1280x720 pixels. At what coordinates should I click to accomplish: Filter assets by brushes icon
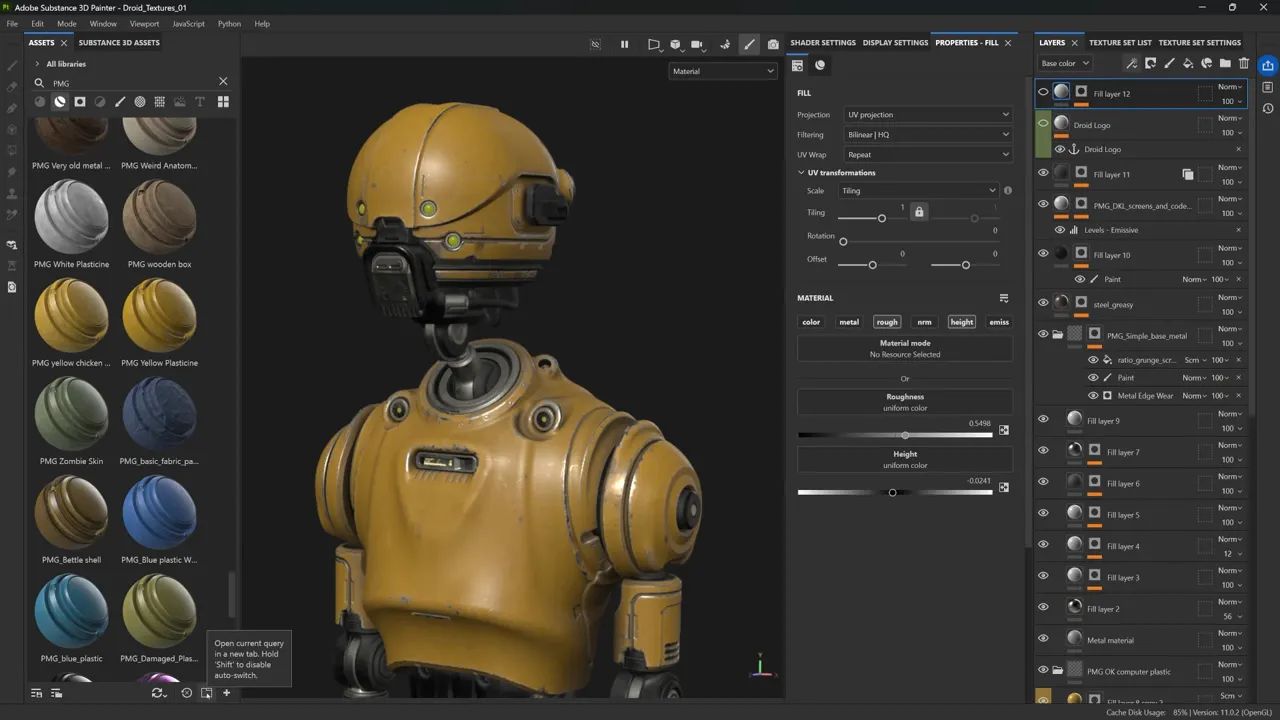[x=120, y=102]
